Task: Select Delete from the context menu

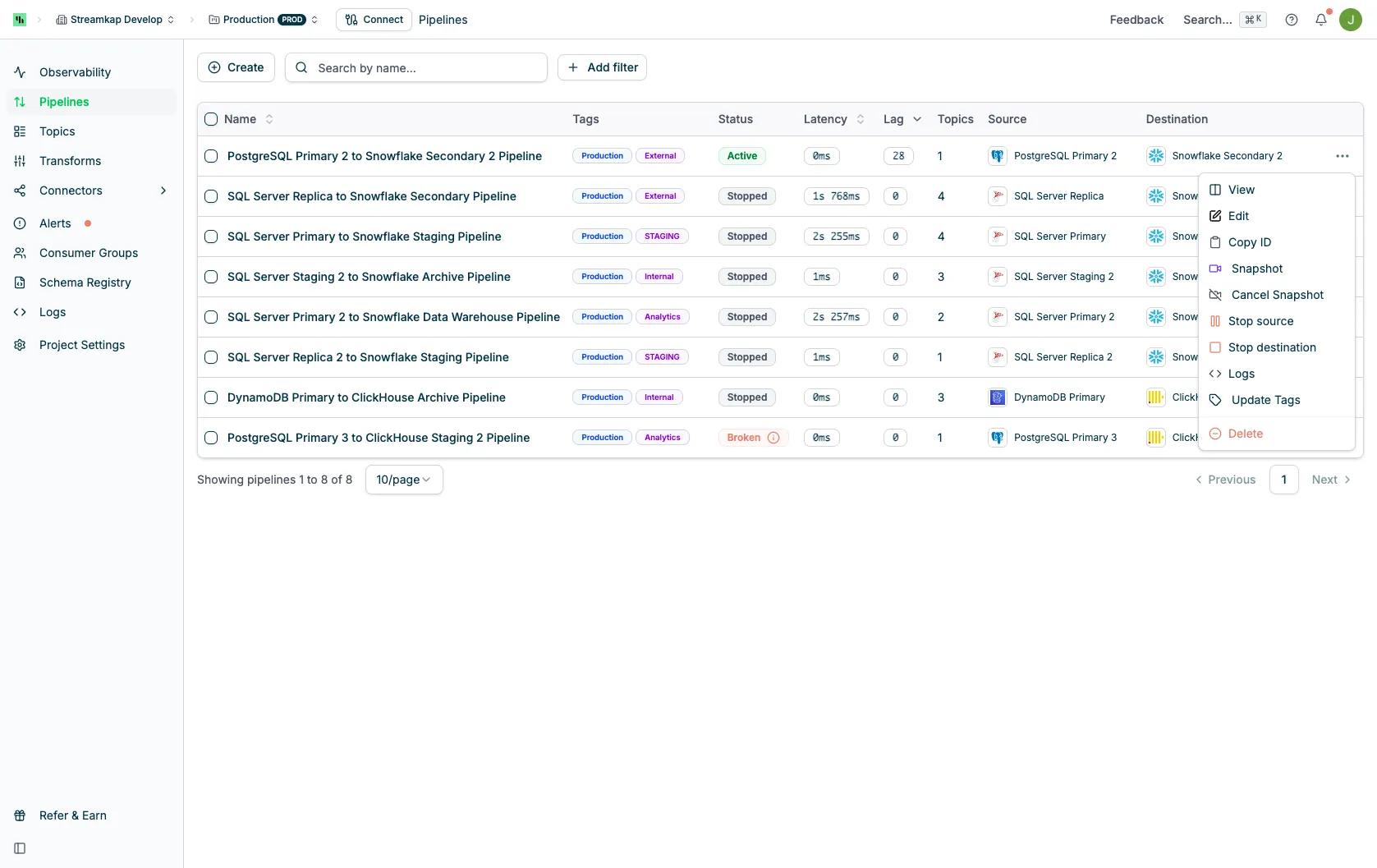Action: pyautogui.click(x=1276, y=434)
